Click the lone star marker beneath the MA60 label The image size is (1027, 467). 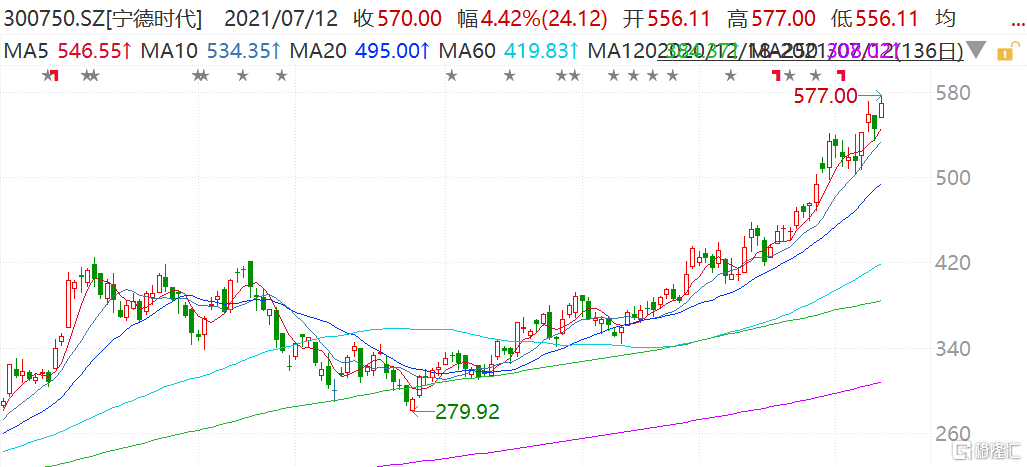(x=451, y=76)
